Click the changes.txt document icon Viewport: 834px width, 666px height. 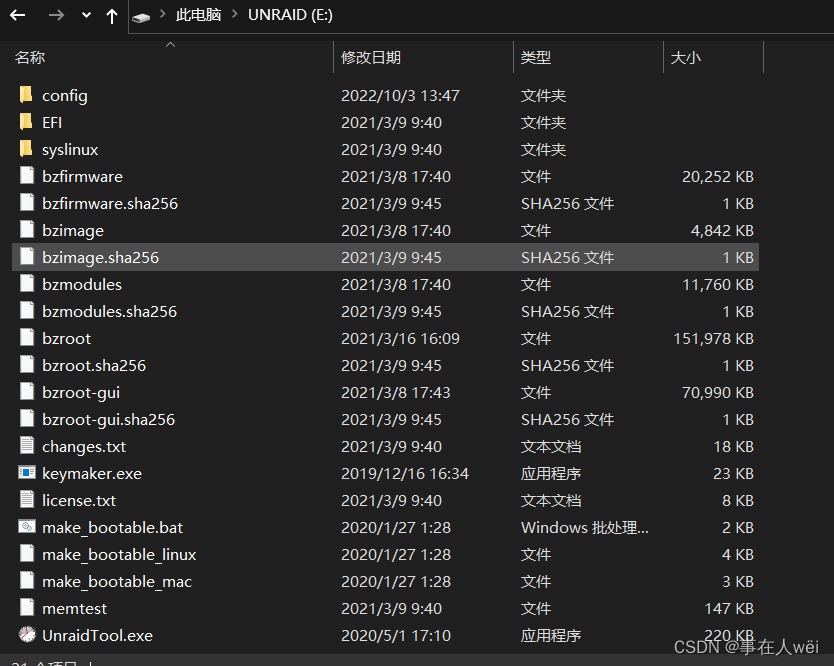(27, 445)
